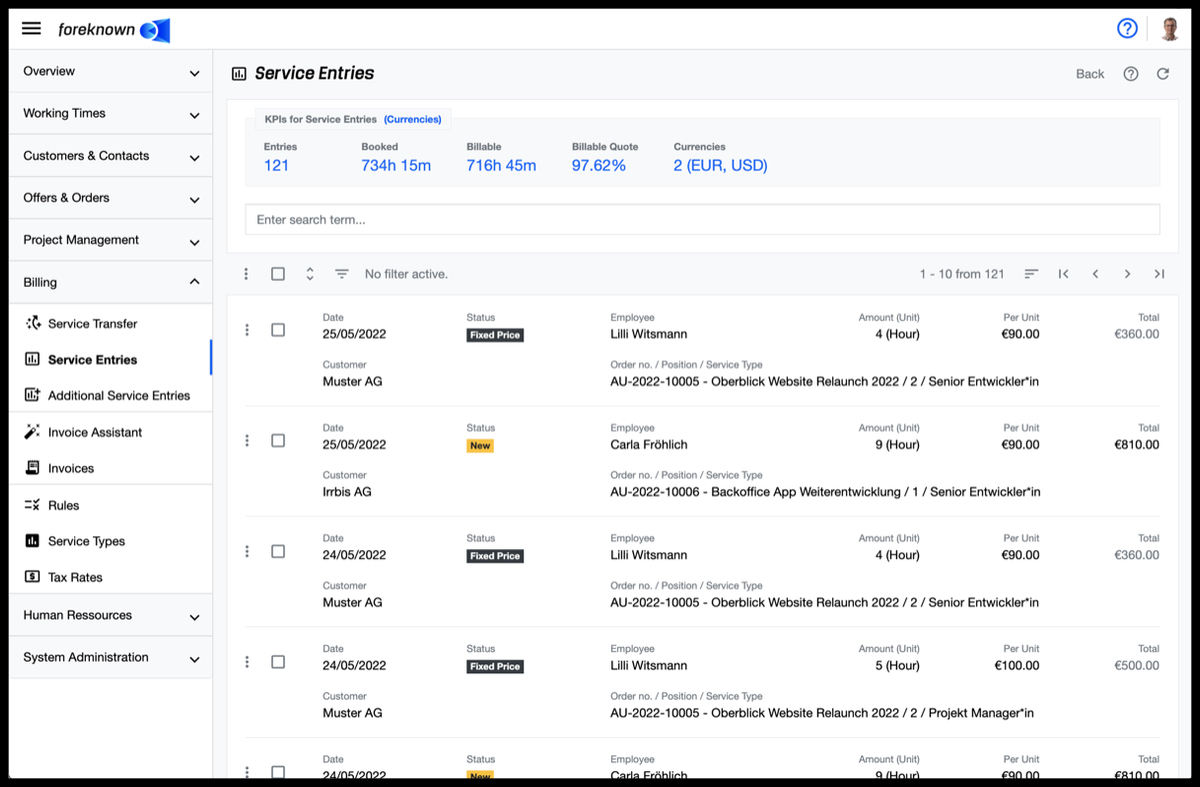
Task: Click the 121 entries KPI value
Action: tap(276, 165)
